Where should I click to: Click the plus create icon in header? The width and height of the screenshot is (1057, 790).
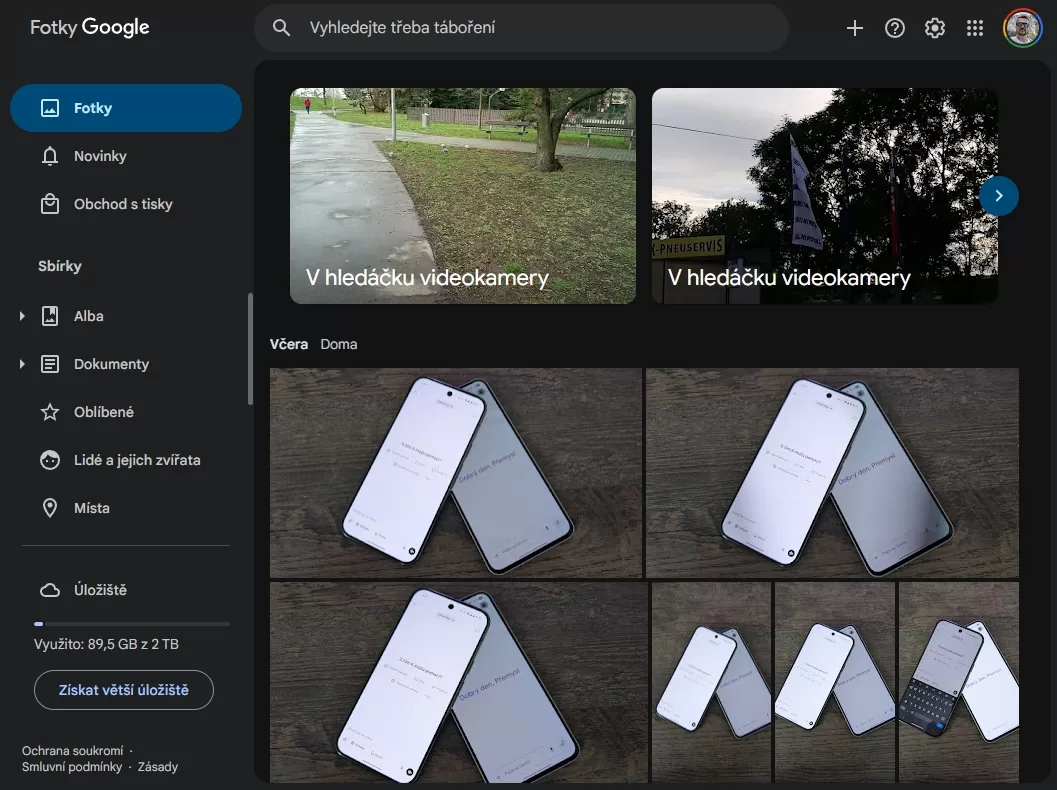coord(854,28)
